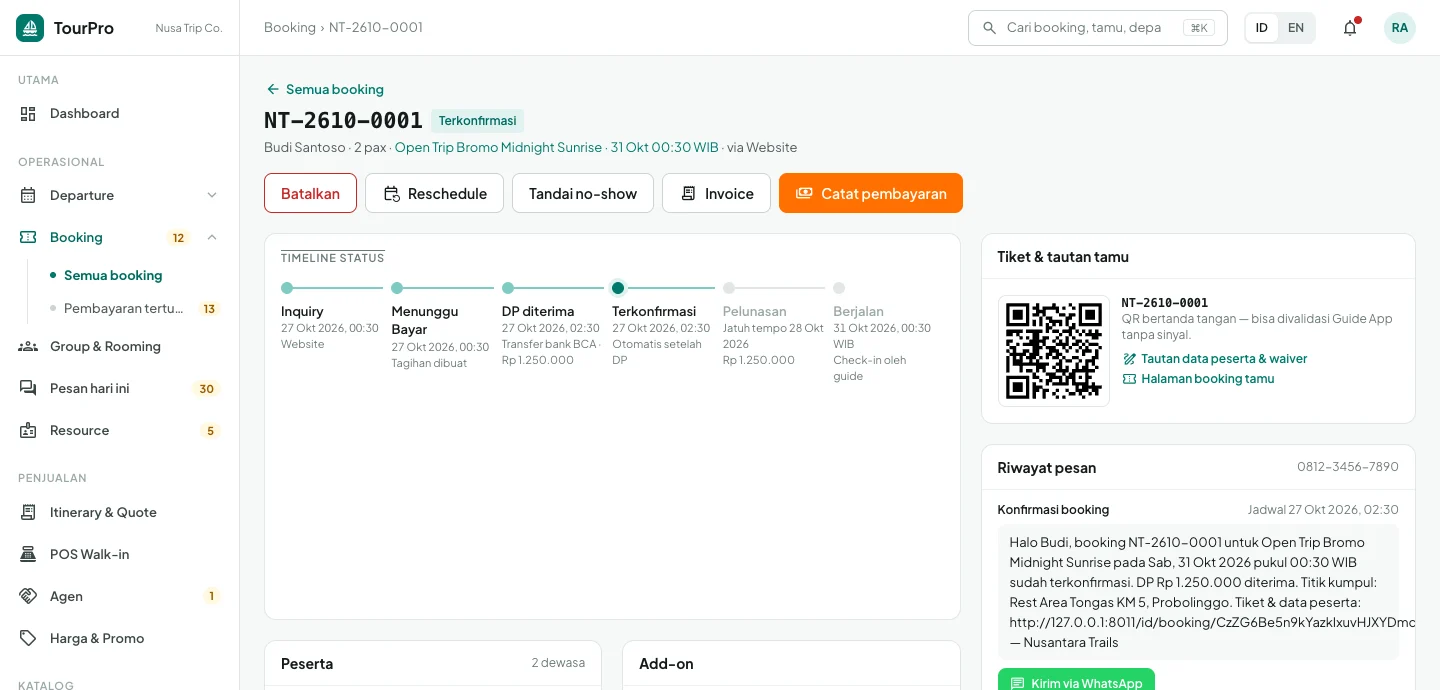Viewport: 1440px width, 690px height.
Task: Click the Dashboard grid icon
Action: pyautogui.click(x=28, y=114)
